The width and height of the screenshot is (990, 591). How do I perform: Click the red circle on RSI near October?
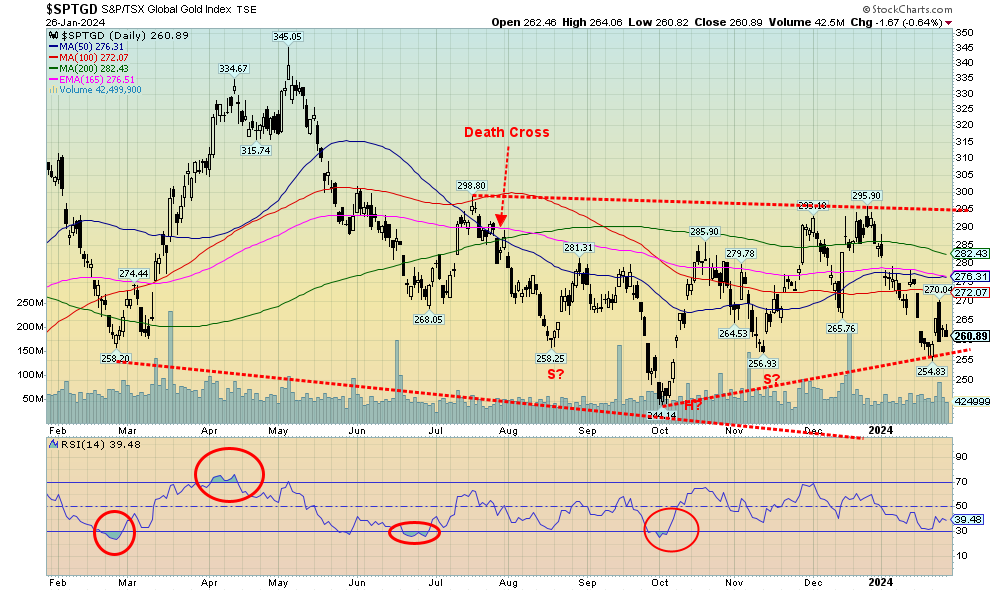(671, 529)
